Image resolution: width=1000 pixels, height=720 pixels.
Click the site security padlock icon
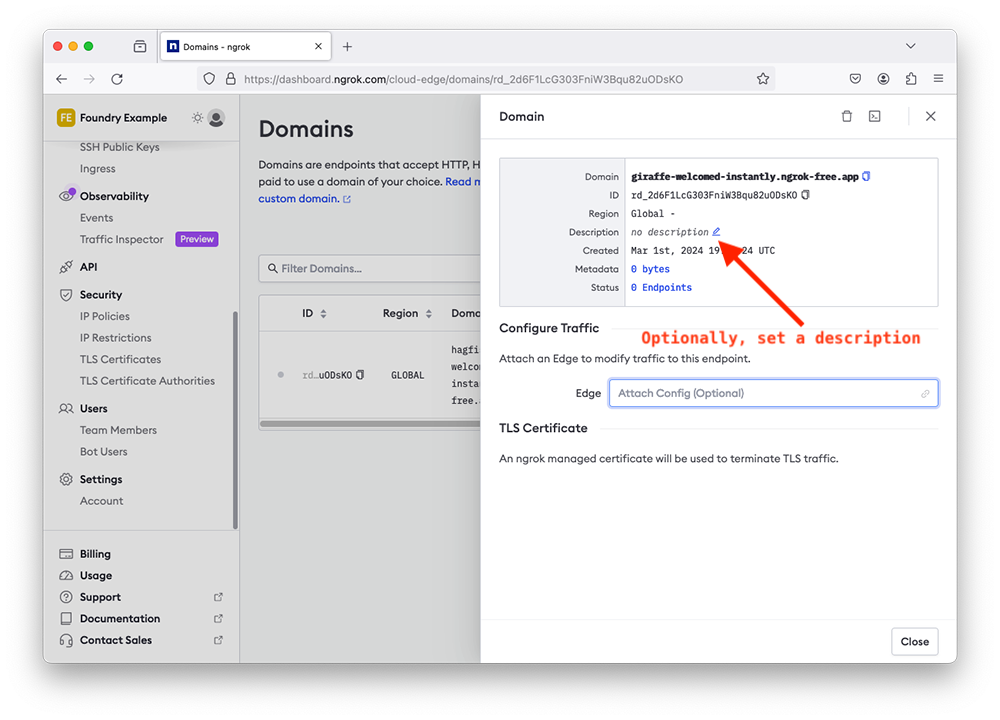pyautogui.click(x=230, y=79)
